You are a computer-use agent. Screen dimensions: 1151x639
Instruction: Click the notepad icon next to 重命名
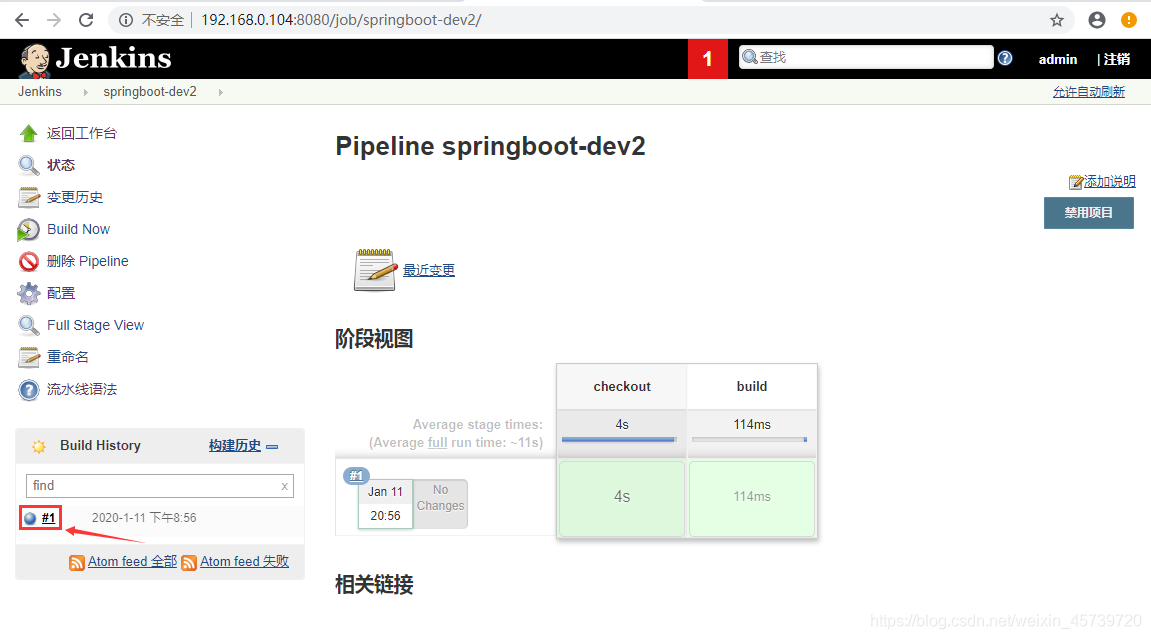click(x=29, y=357)
